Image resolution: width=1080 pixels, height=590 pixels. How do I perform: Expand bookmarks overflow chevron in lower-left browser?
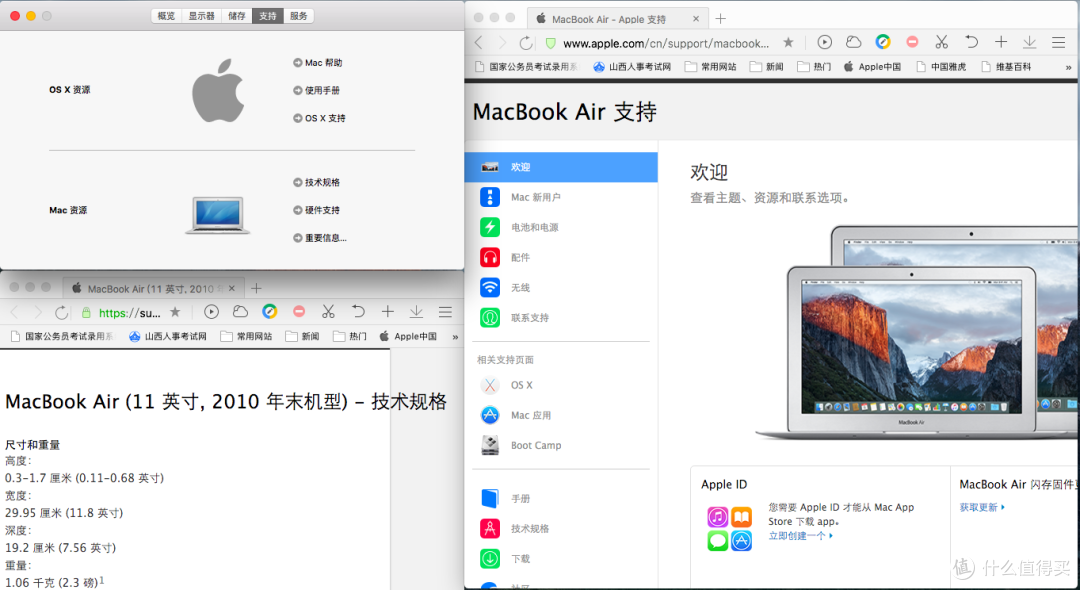pyautogui.click(x=455, y=337)
